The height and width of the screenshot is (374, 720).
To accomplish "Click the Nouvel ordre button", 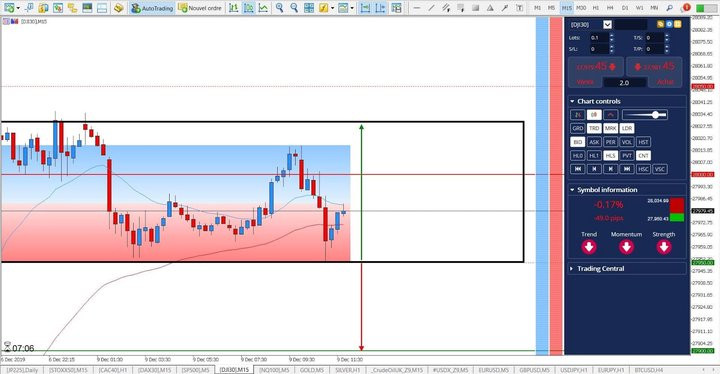I will (x=200, y=8).
